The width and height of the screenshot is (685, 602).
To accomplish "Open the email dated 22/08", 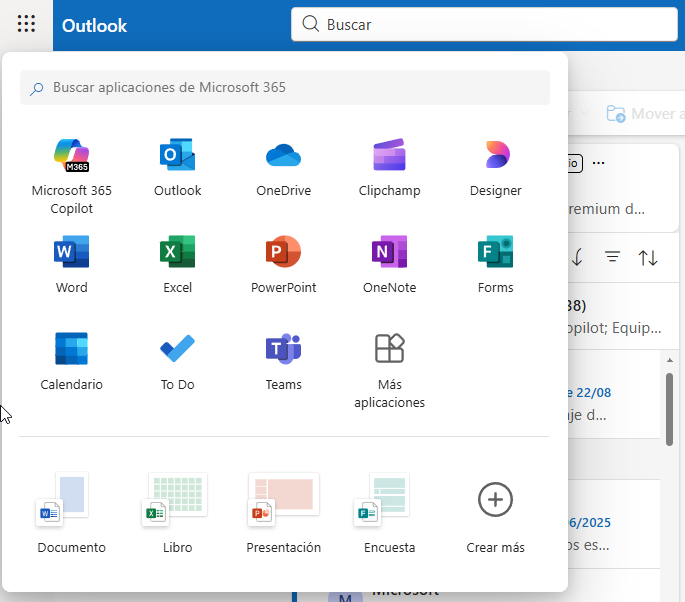I will pos(614,395).
